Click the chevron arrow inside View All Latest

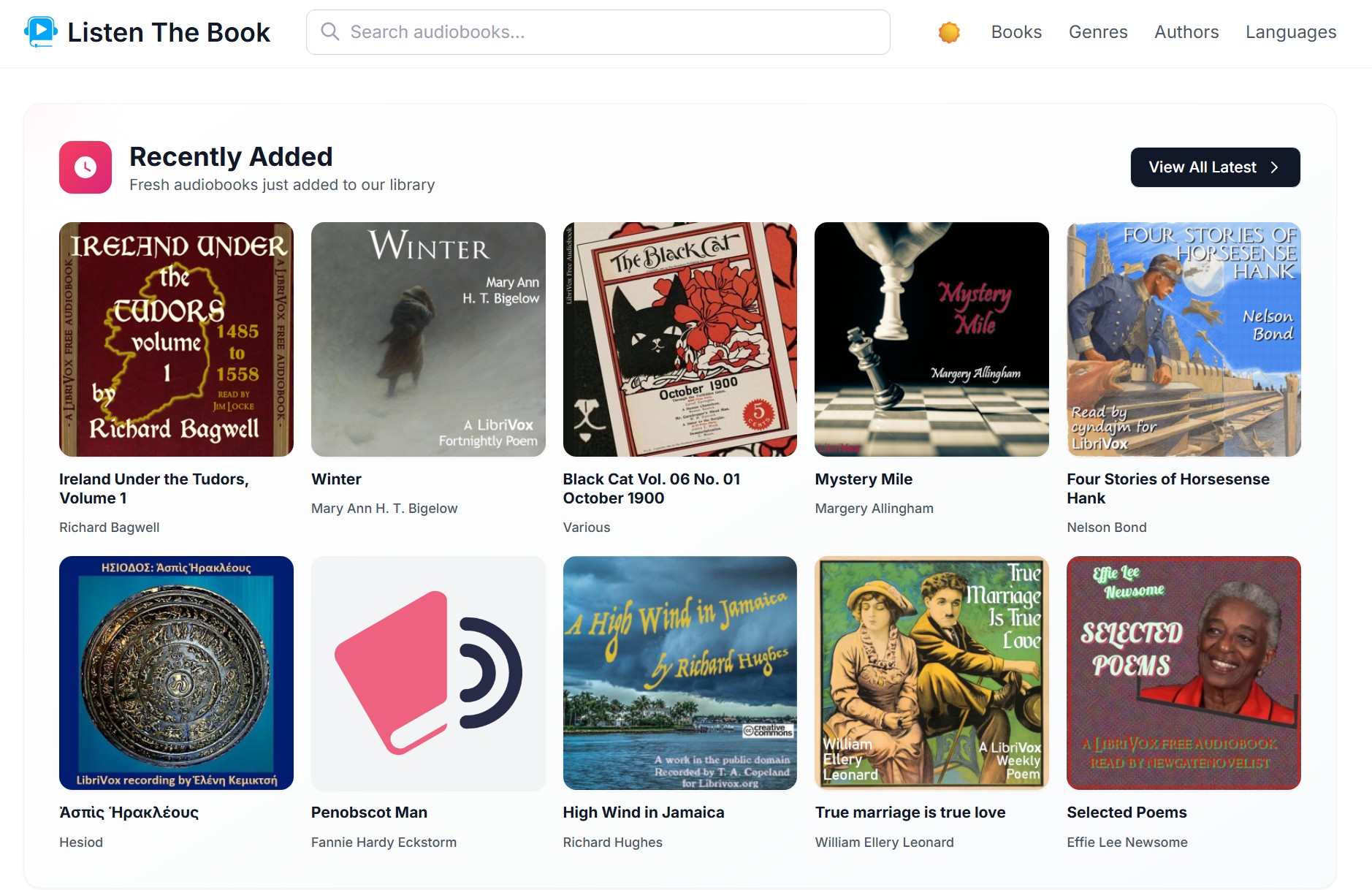tap(1274, 167)
